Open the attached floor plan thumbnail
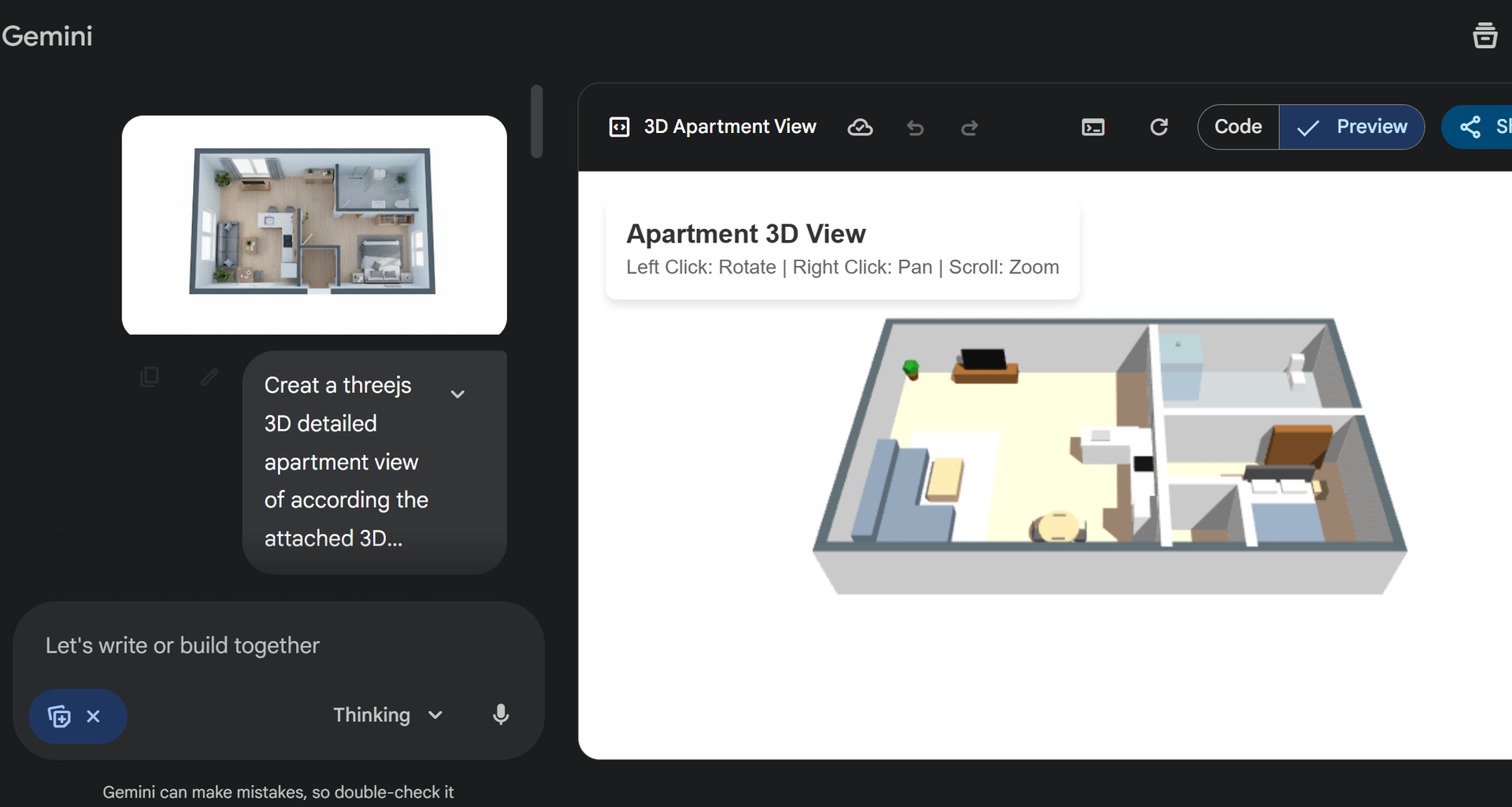The height and width of the screenshot is (807, 1512). tap(313, 224)
